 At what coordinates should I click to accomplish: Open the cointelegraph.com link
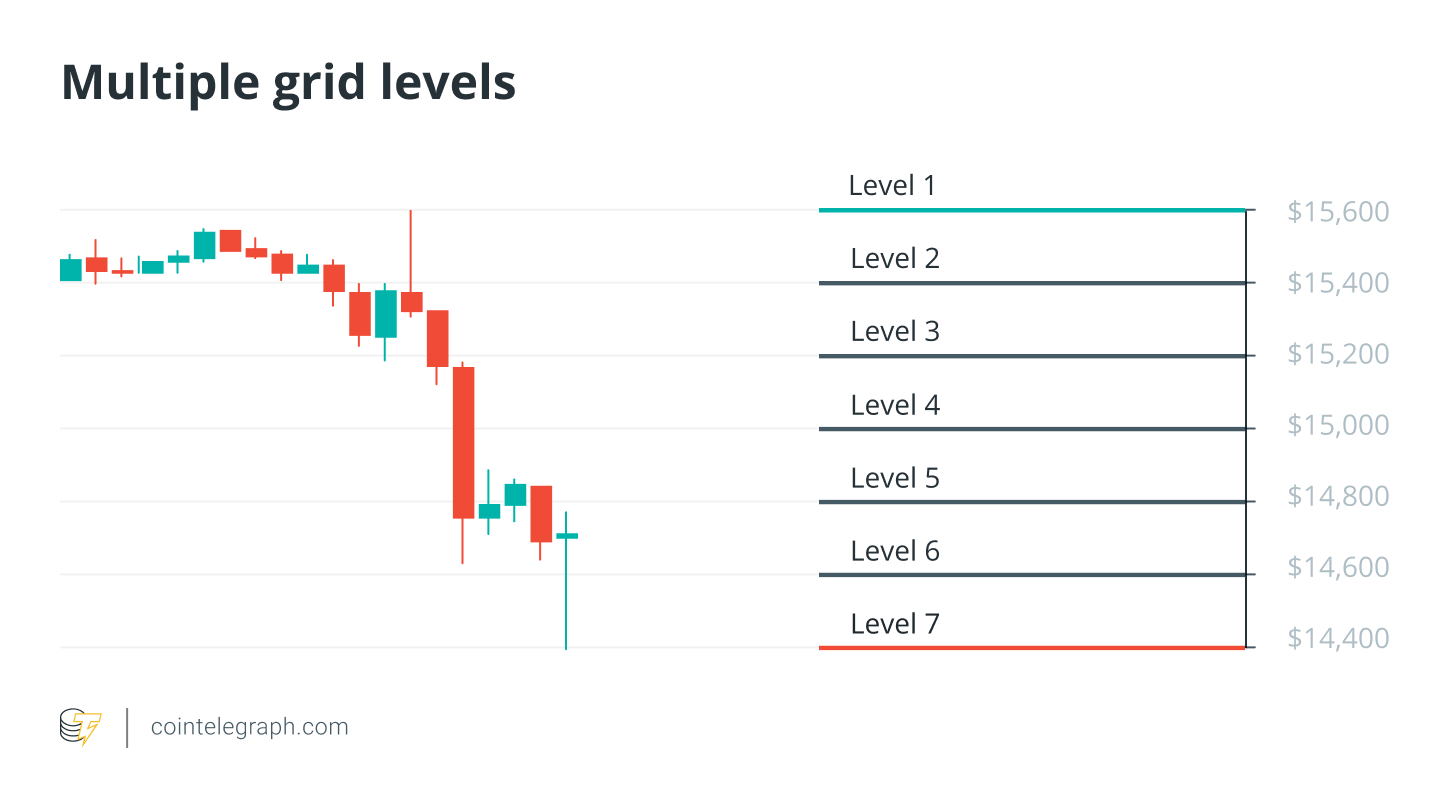click(x=249, y=727)
